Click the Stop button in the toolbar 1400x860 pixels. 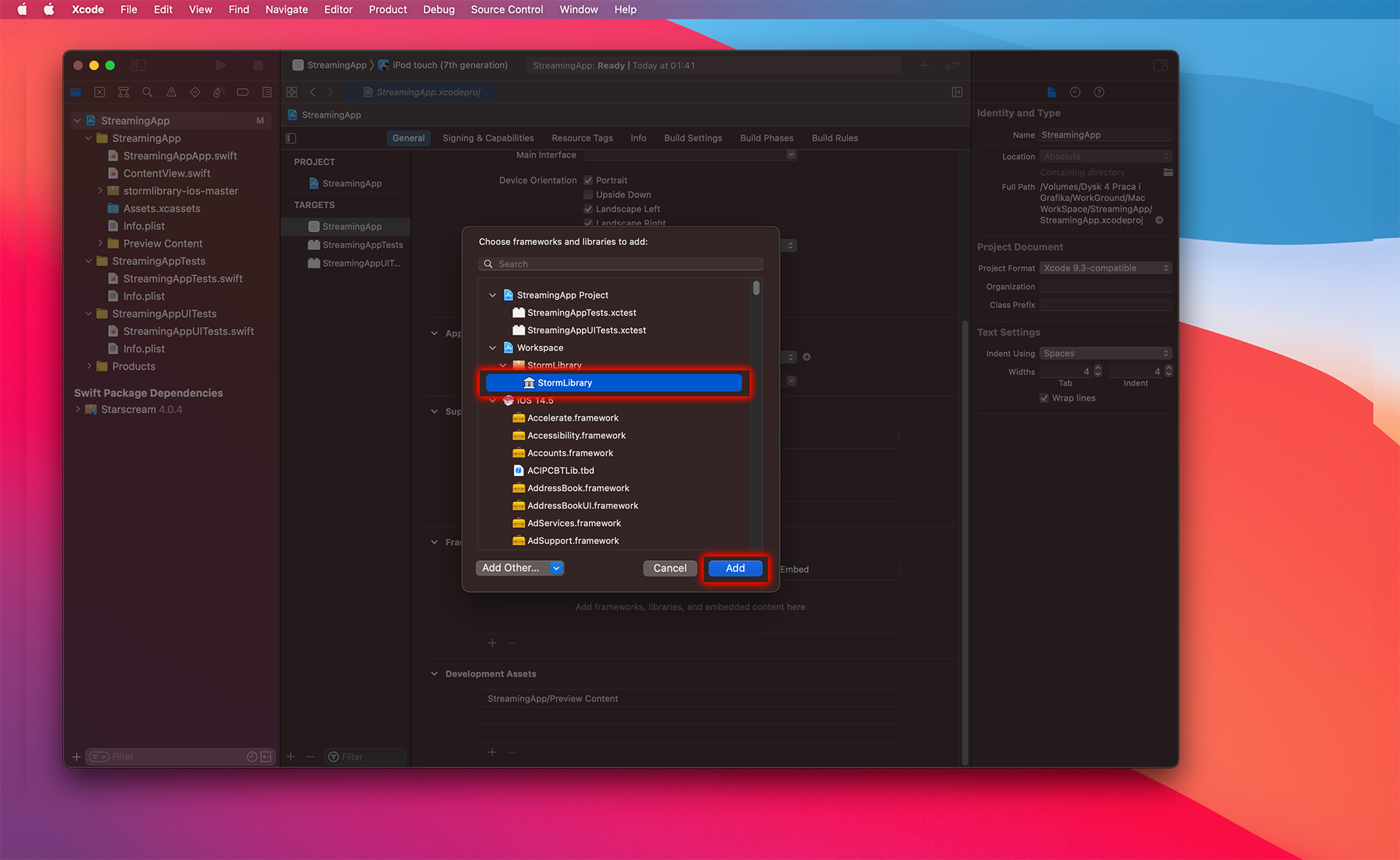point(257,65)
